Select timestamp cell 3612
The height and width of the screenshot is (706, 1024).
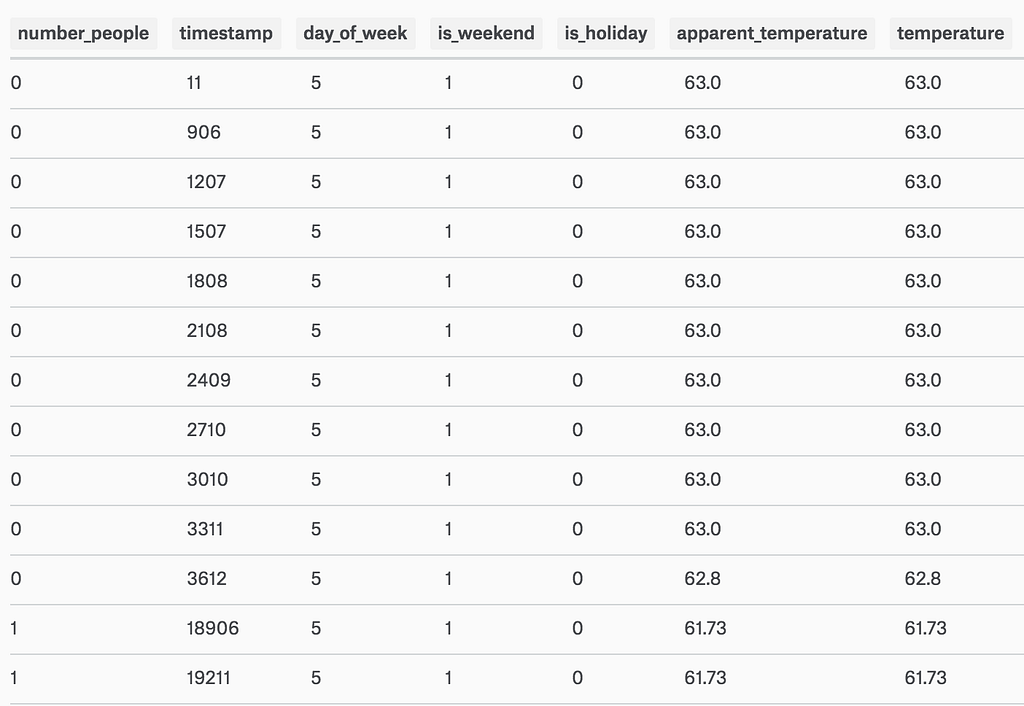(x=206, y=578)
